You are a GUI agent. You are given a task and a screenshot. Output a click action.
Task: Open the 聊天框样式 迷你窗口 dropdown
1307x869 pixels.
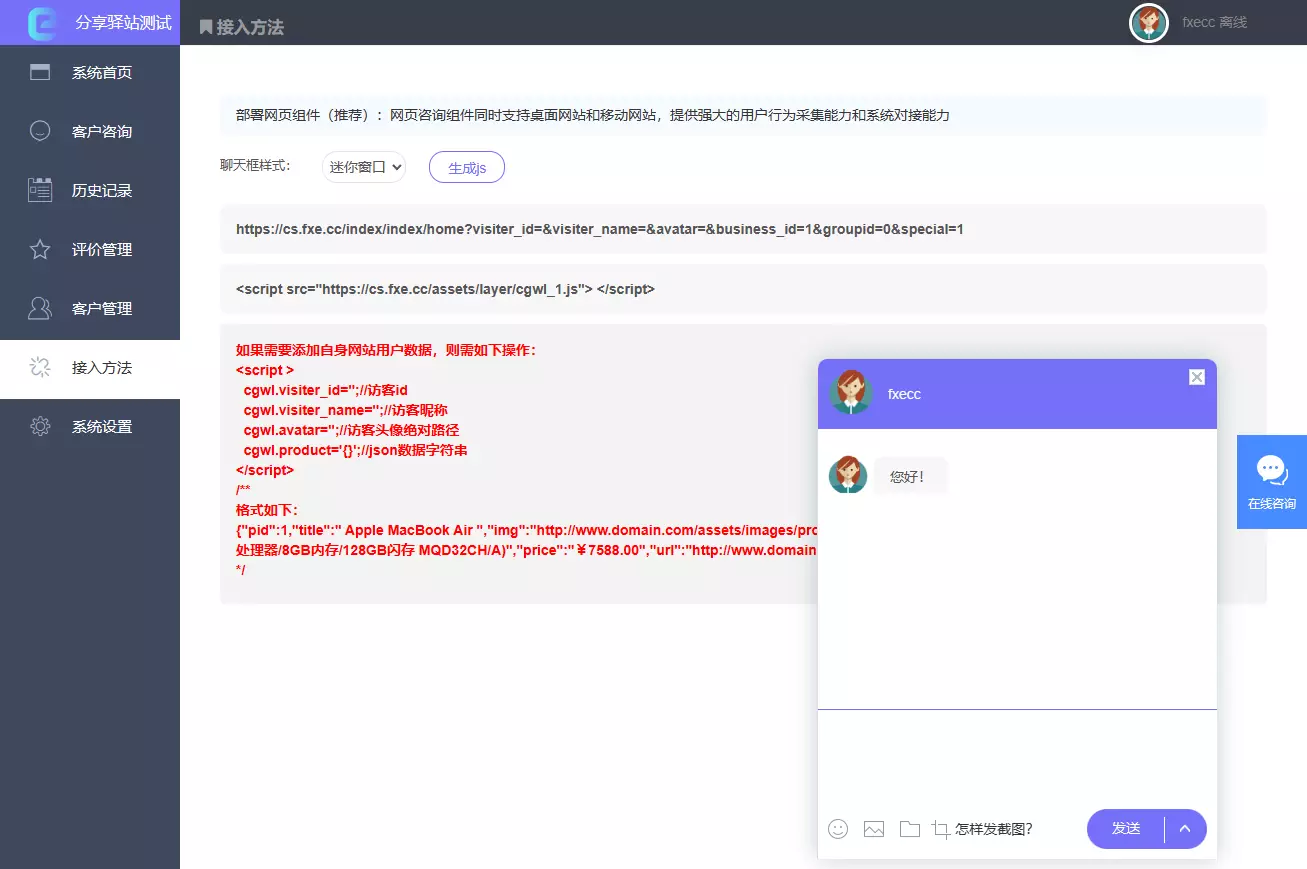coord(364,167)
